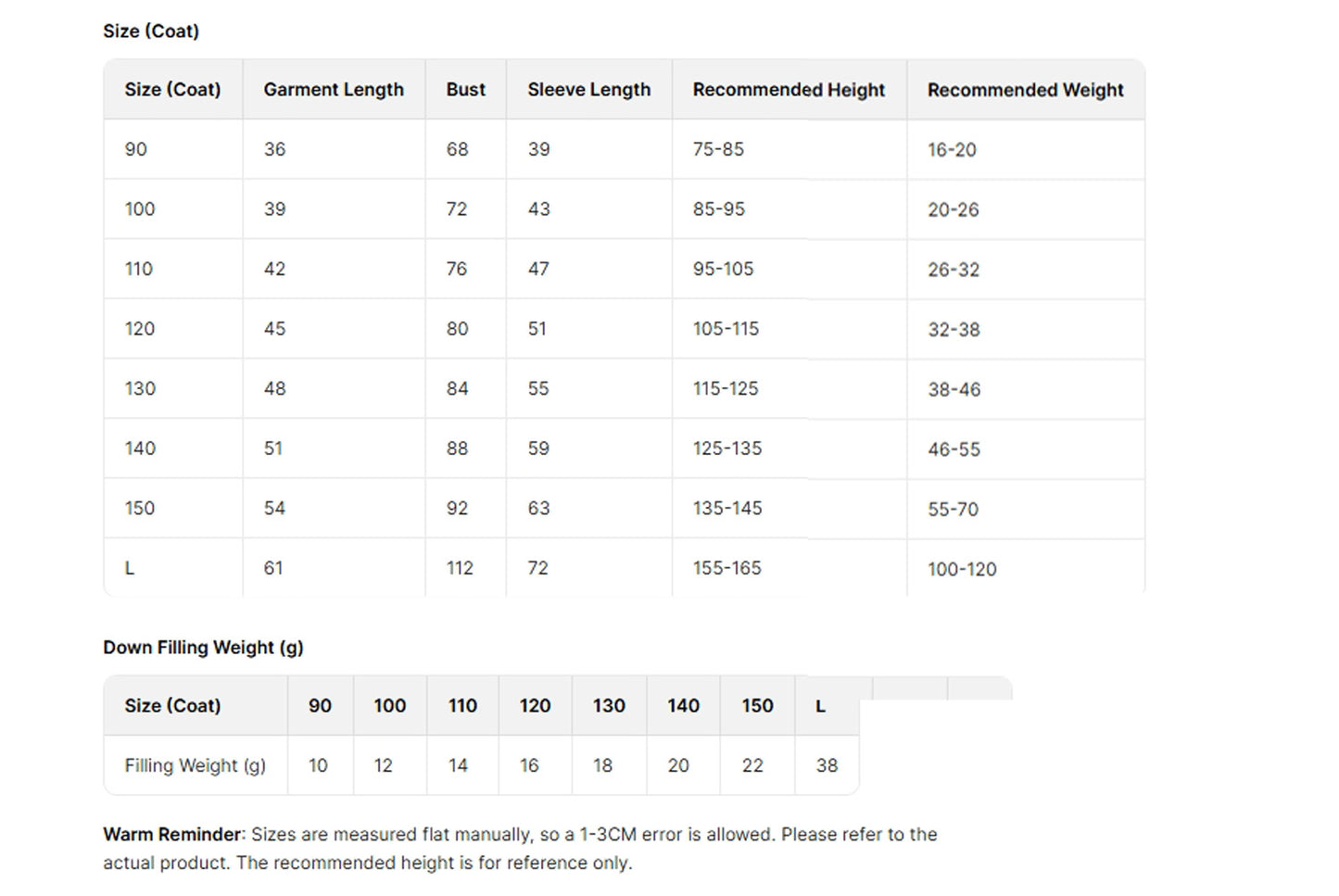Viewport: 1339px width, 896px height.
Task: Select sleeve length 63 cell
Action: (538, 509)
